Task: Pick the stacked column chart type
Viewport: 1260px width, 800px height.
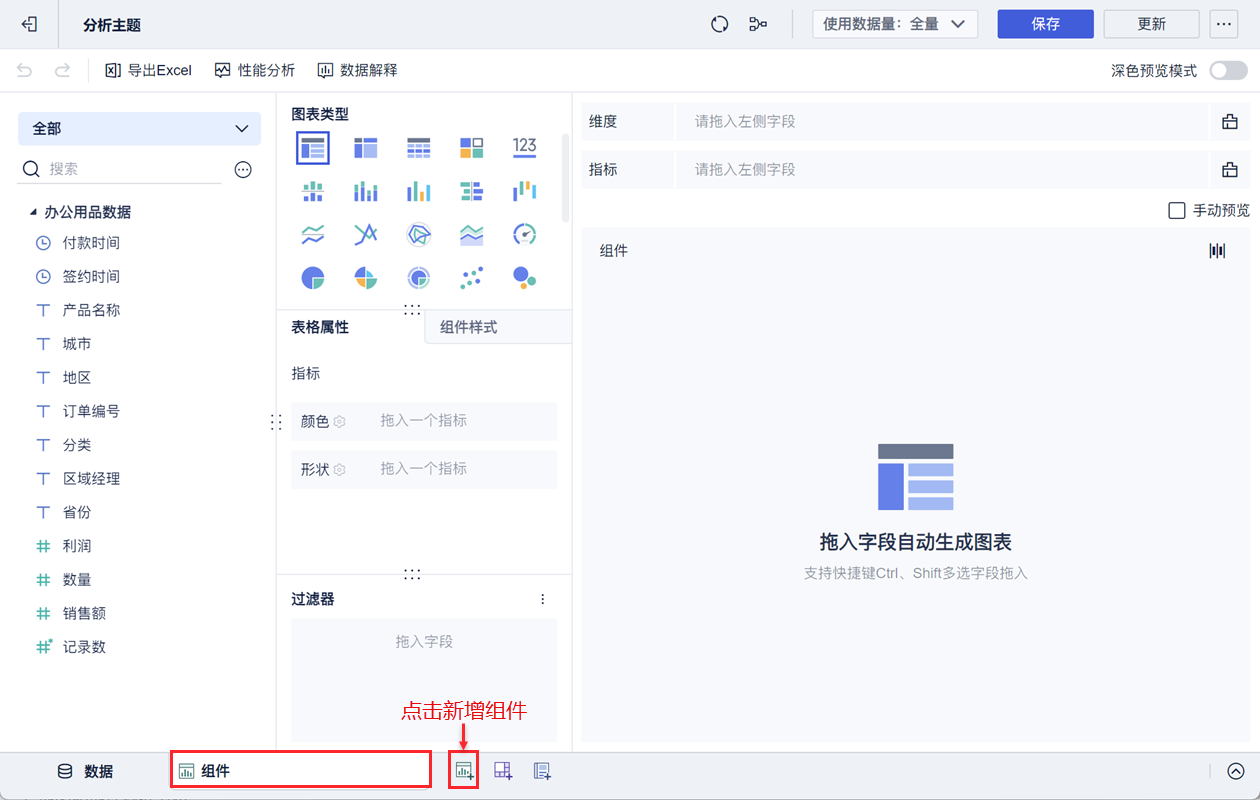Action: pyautogui.click(x=366, y=191)
